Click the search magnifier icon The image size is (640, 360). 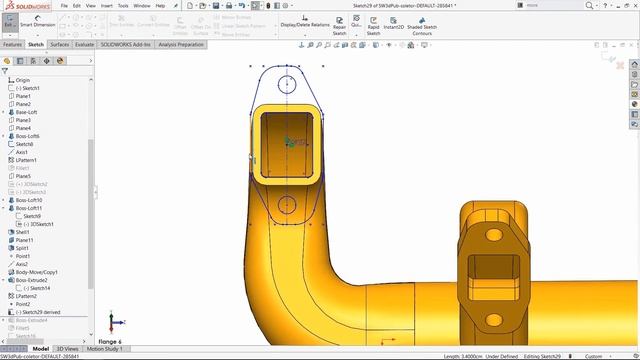(589, 5)
